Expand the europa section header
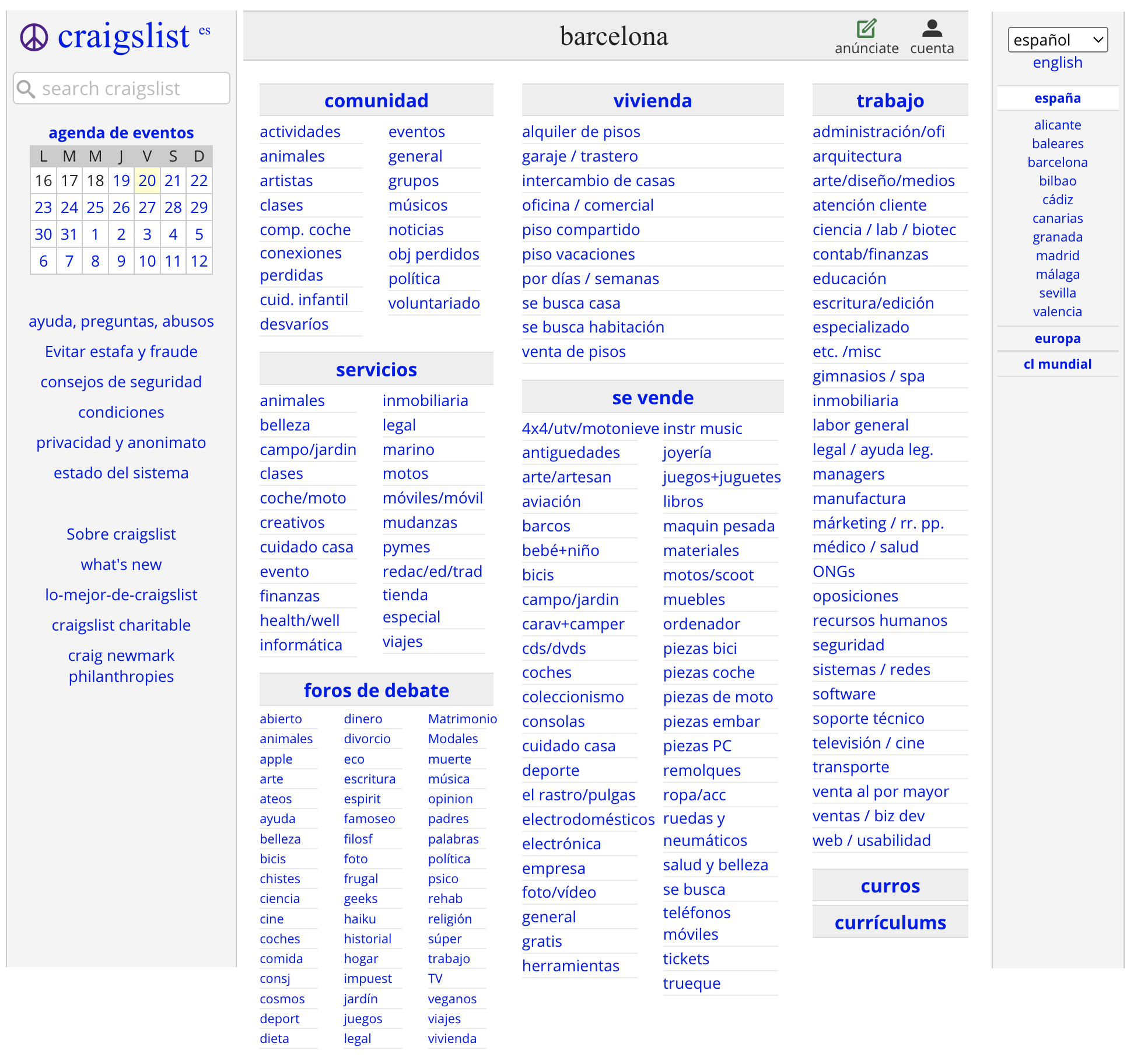Viewport: 1134px width, 1064px height. [x=1058, y=338]
